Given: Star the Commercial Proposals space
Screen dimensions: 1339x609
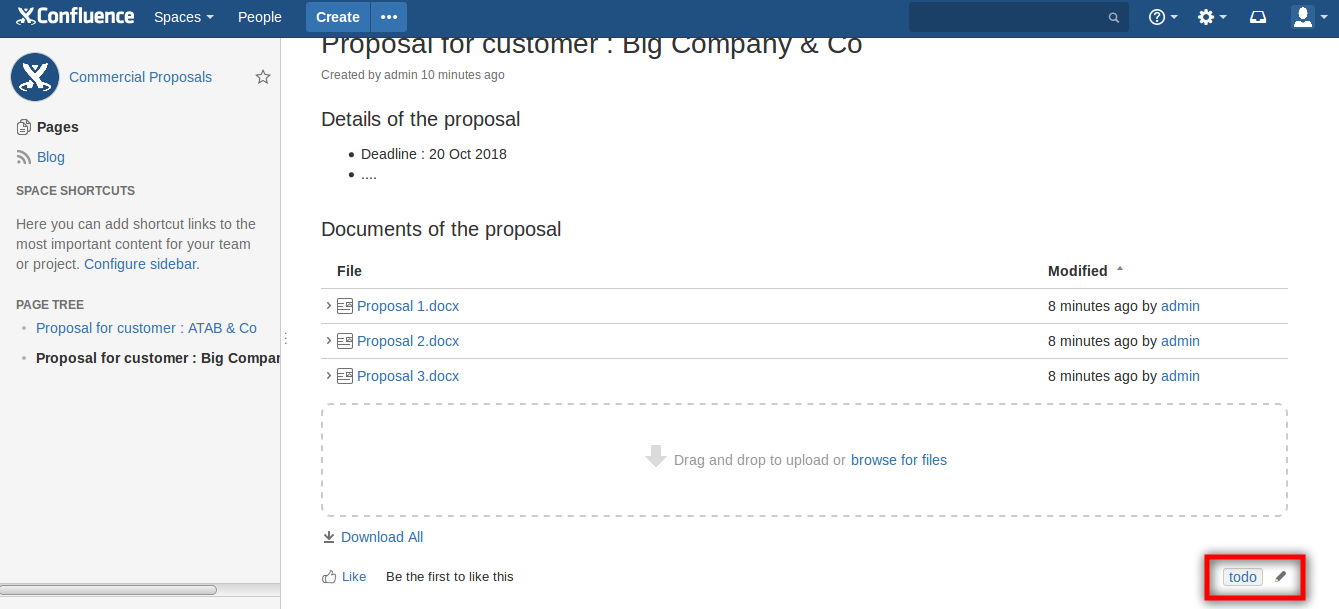Looking at the screenshot, I should pyautogui.click(x=263, y=77).
